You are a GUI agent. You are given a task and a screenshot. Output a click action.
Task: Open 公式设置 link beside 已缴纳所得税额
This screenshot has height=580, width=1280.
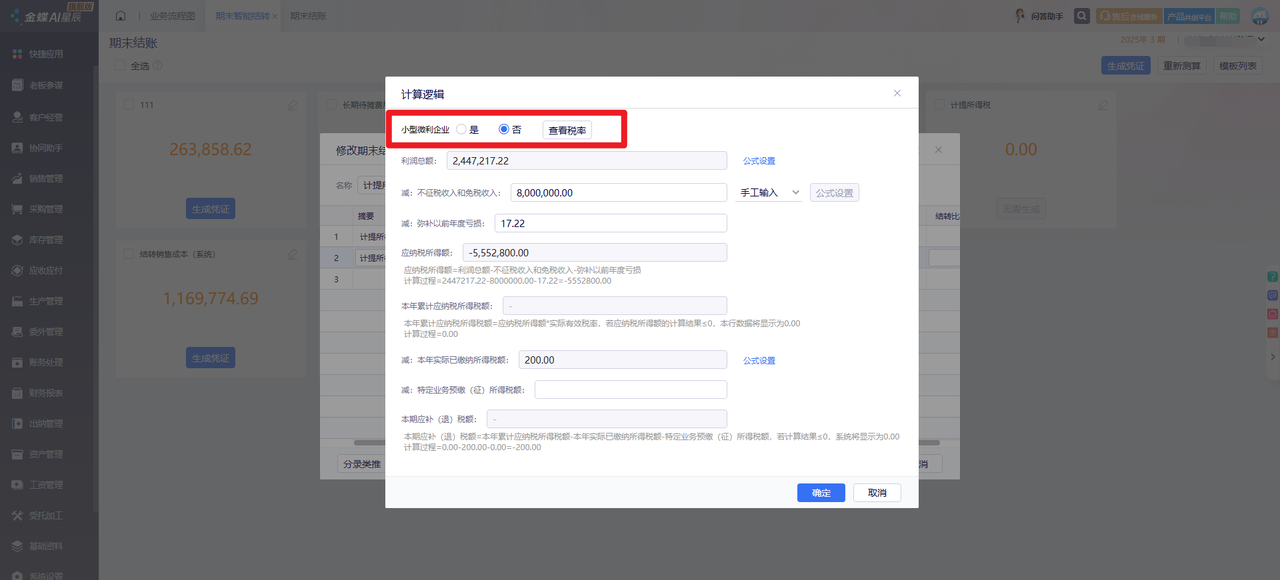point(759,361)
